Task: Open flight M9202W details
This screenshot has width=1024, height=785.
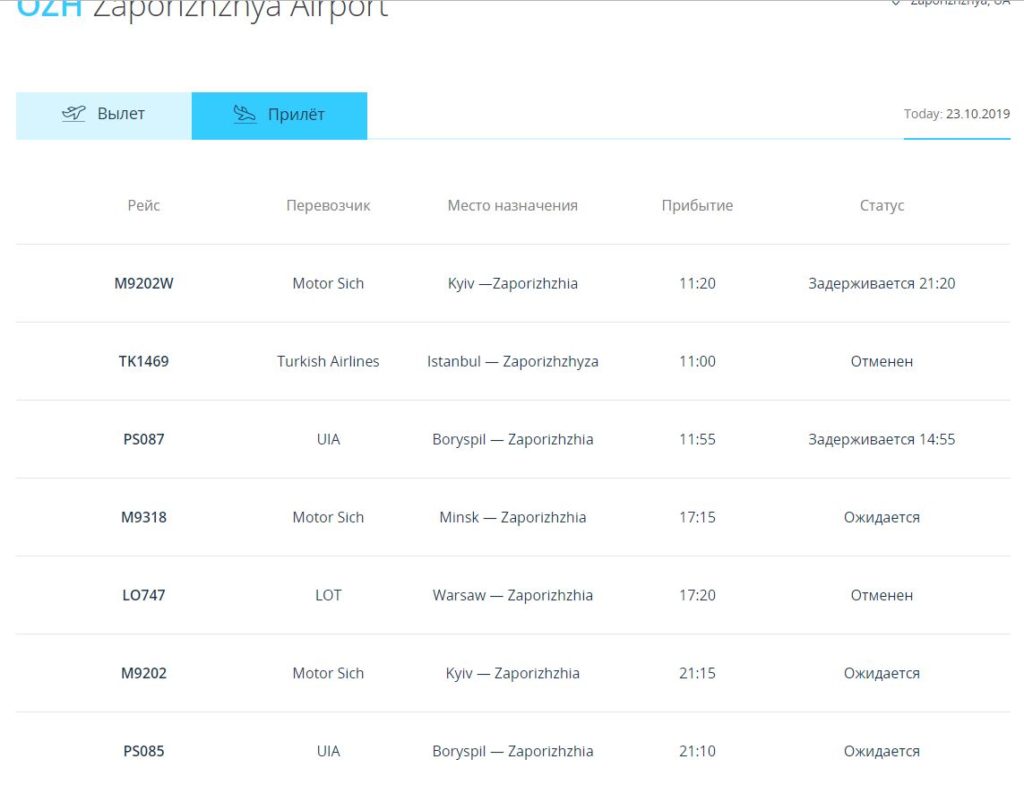Action: tap(144, 283)
